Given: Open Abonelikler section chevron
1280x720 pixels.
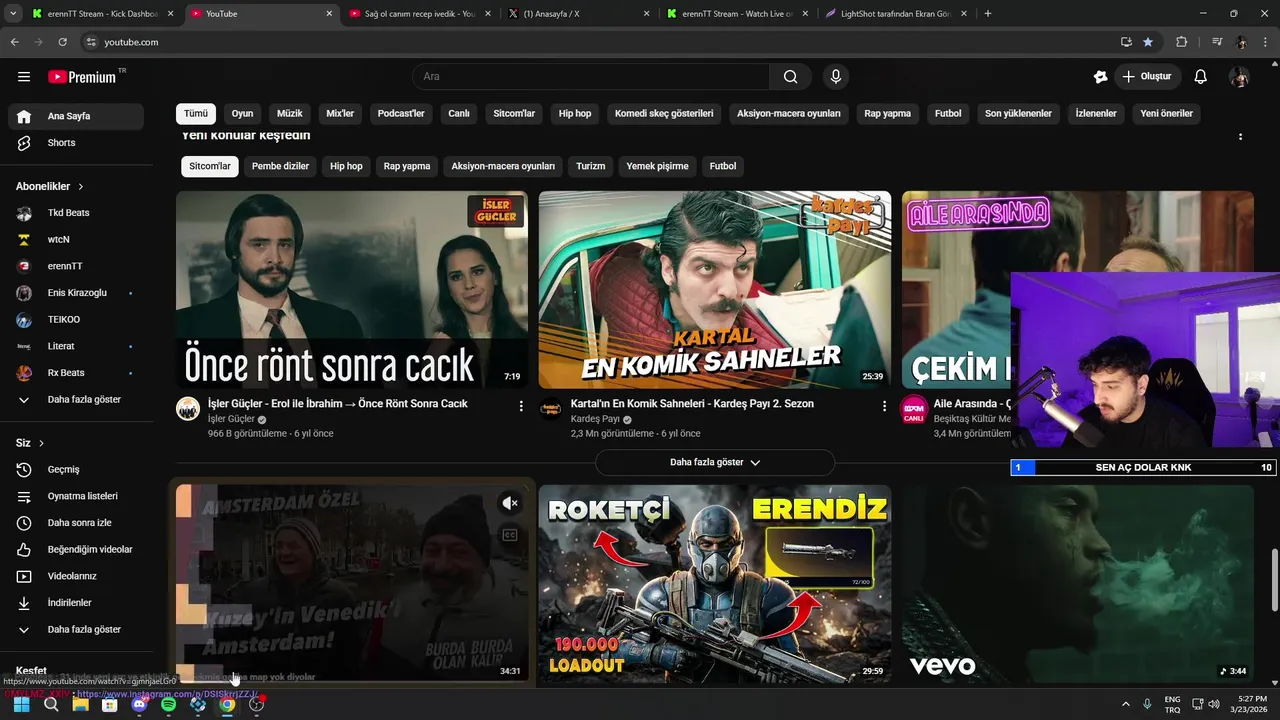Looking at the screenshot, I should point(81,187).
